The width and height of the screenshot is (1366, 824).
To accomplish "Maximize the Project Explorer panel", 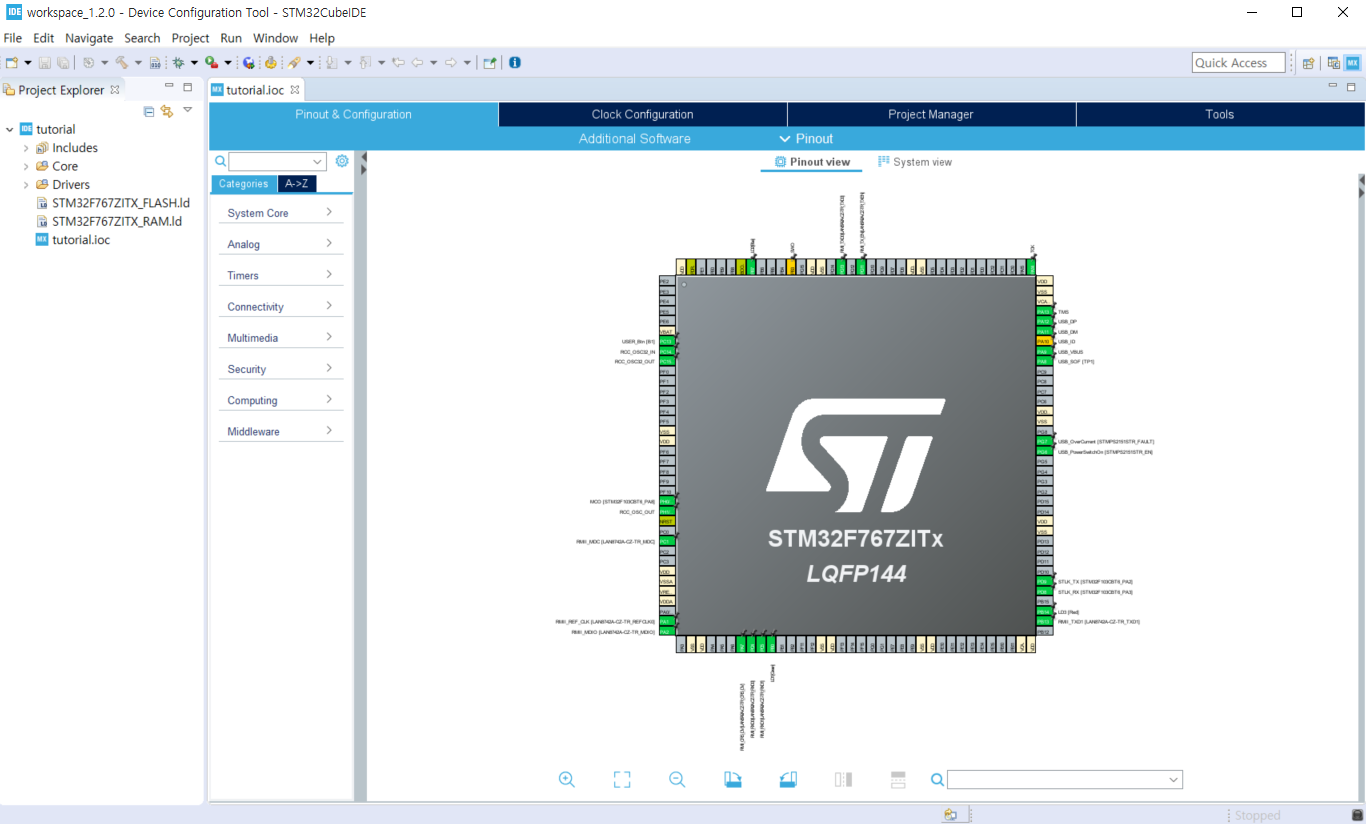I will [187, 87].
